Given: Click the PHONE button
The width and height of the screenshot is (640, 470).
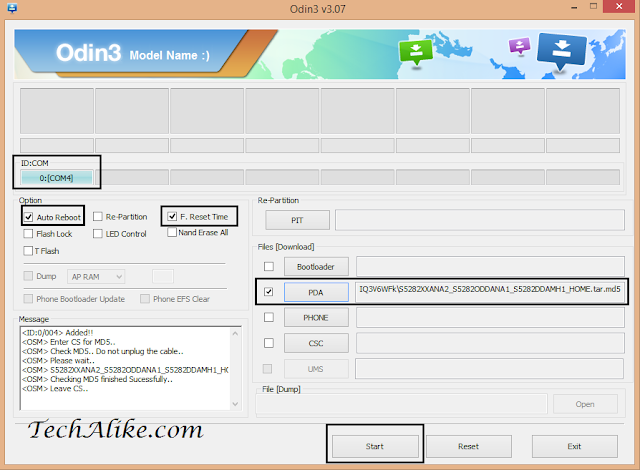Looking at the screenshot, I should pos(316,317).
